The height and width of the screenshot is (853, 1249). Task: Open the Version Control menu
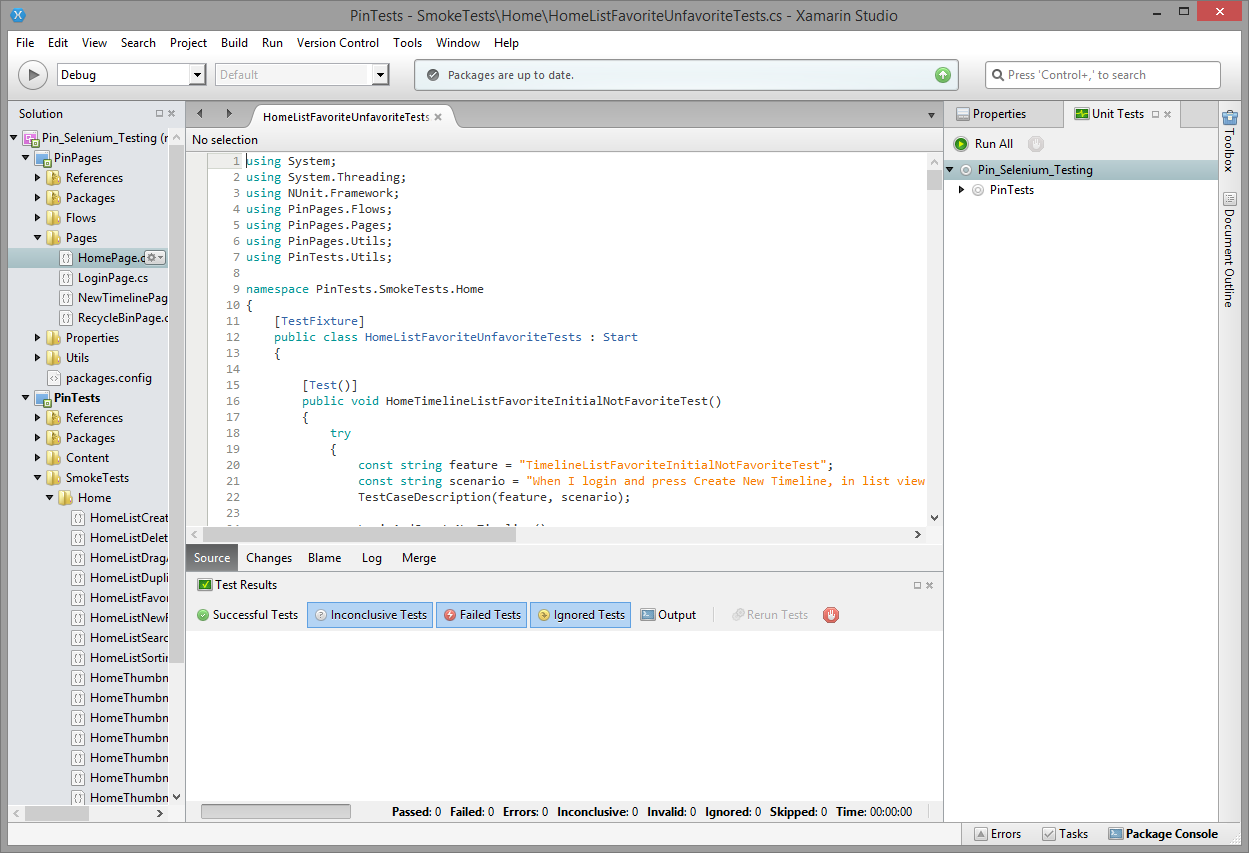point(338,43)
